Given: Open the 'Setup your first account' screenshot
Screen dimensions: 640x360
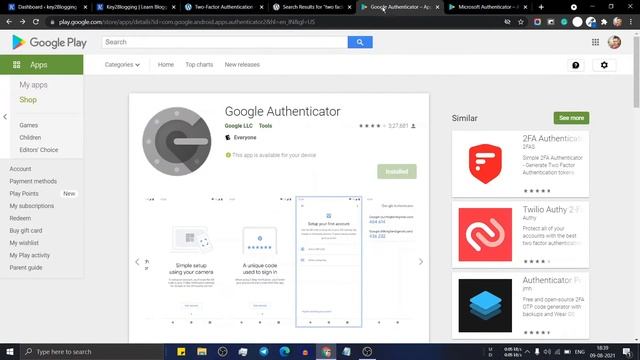Looking at the screenshot, I should (329, 262).
